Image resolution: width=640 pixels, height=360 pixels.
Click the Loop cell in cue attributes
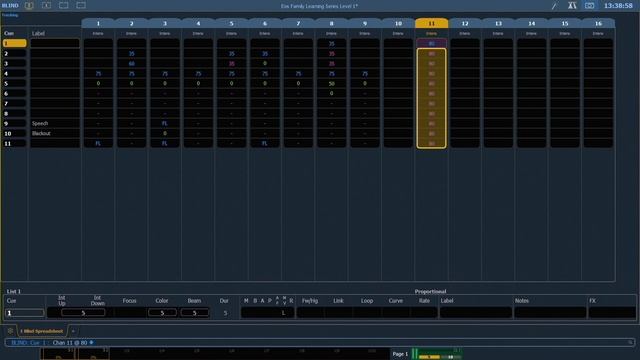coord(367,313)
